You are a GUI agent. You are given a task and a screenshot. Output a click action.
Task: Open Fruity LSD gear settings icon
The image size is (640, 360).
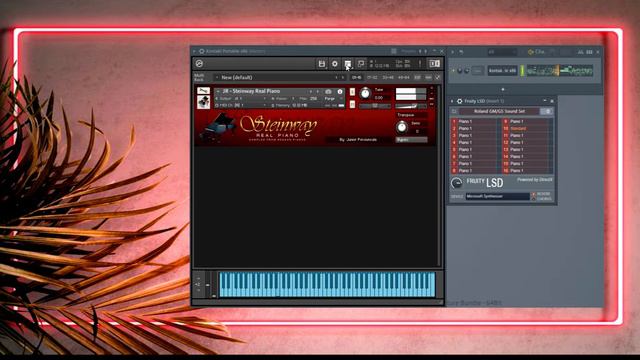[x=460, y=101]
